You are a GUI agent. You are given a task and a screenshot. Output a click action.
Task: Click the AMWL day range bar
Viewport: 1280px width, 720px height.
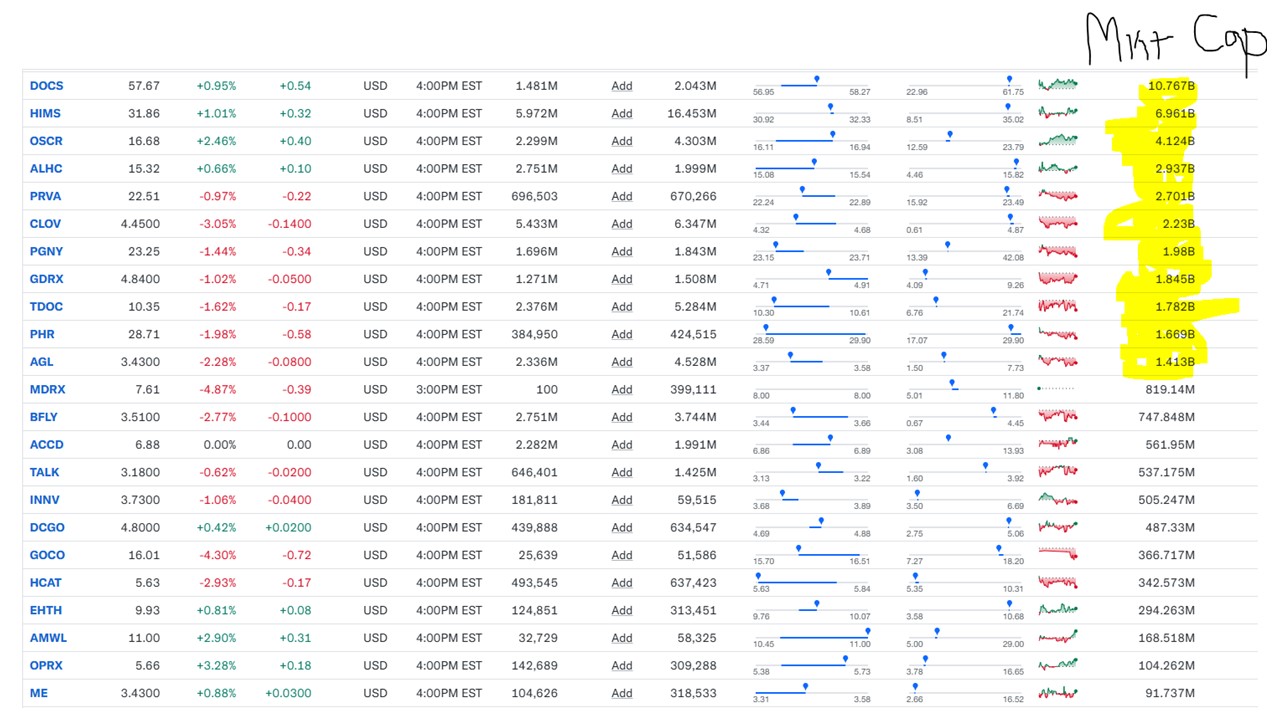811,638
